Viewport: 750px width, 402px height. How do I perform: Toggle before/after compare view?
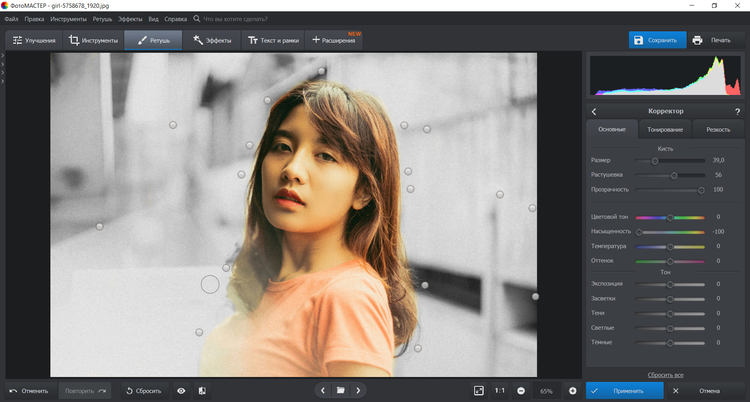[x=202, y=390]
